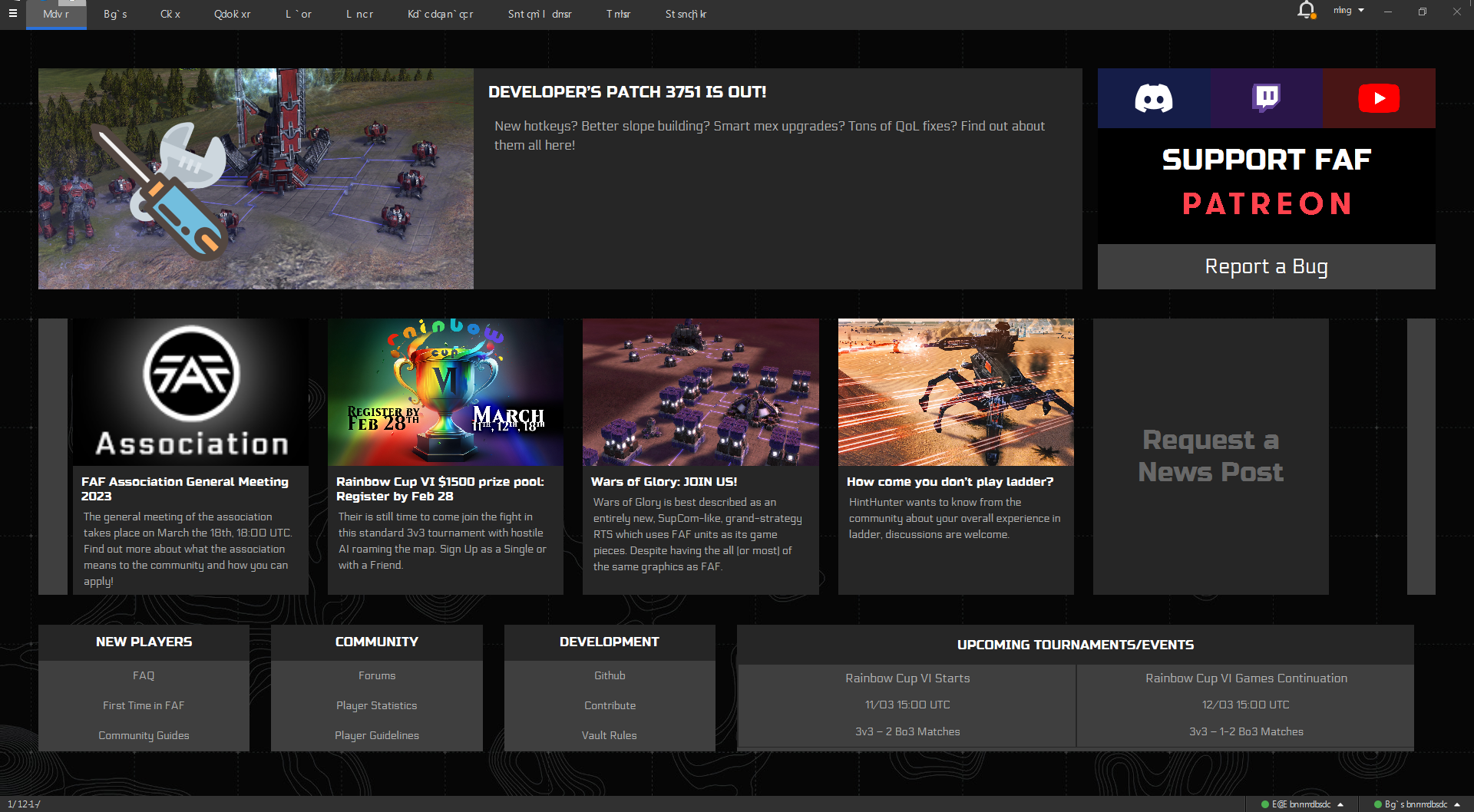This screenshot has height=812, width=1474.
Task: Click the '11/03 15:00 UTC' event time
Action: 907,705
